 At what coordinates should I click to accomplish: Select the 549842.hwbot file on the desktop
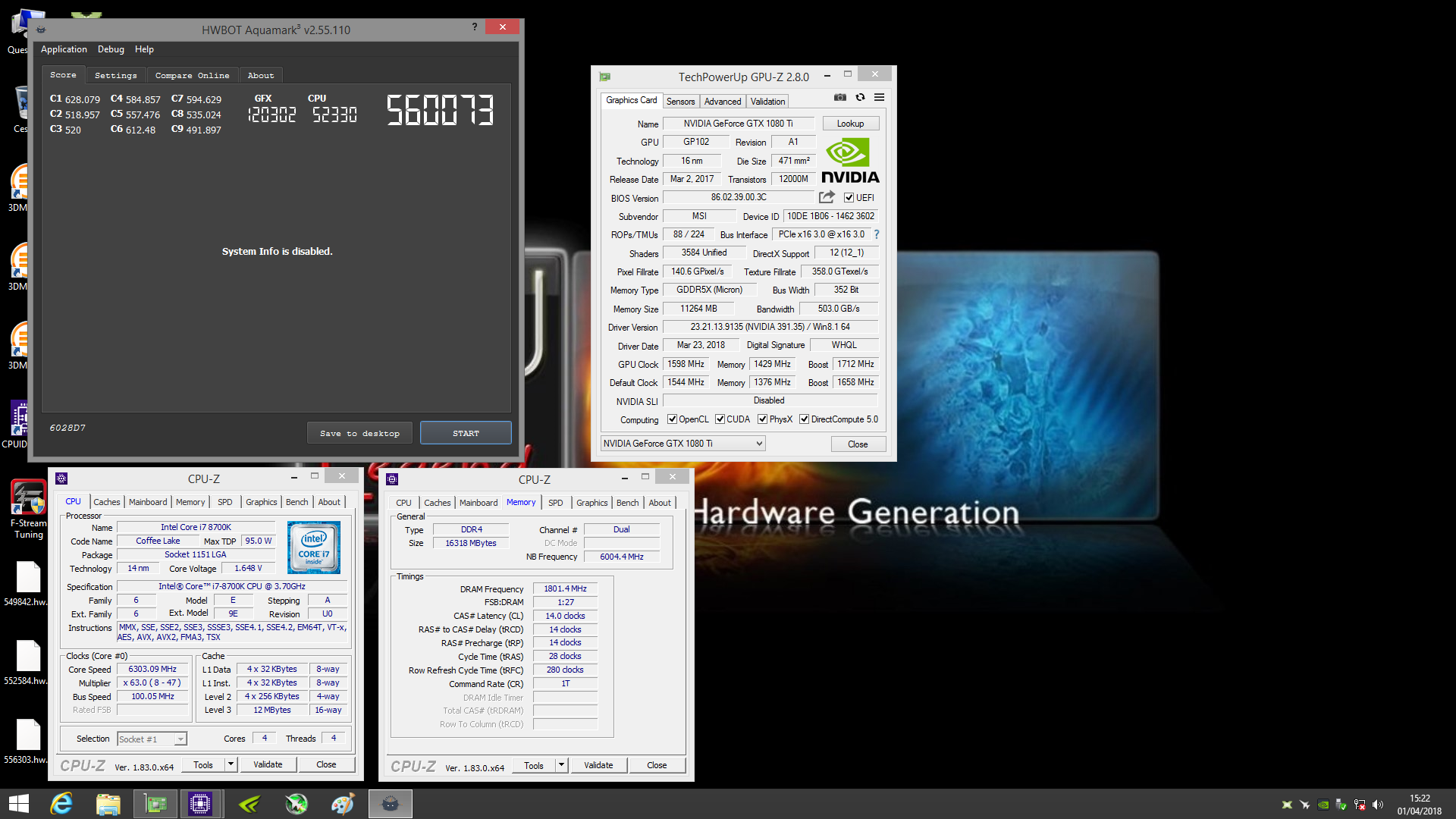click(x=28, y=584)
